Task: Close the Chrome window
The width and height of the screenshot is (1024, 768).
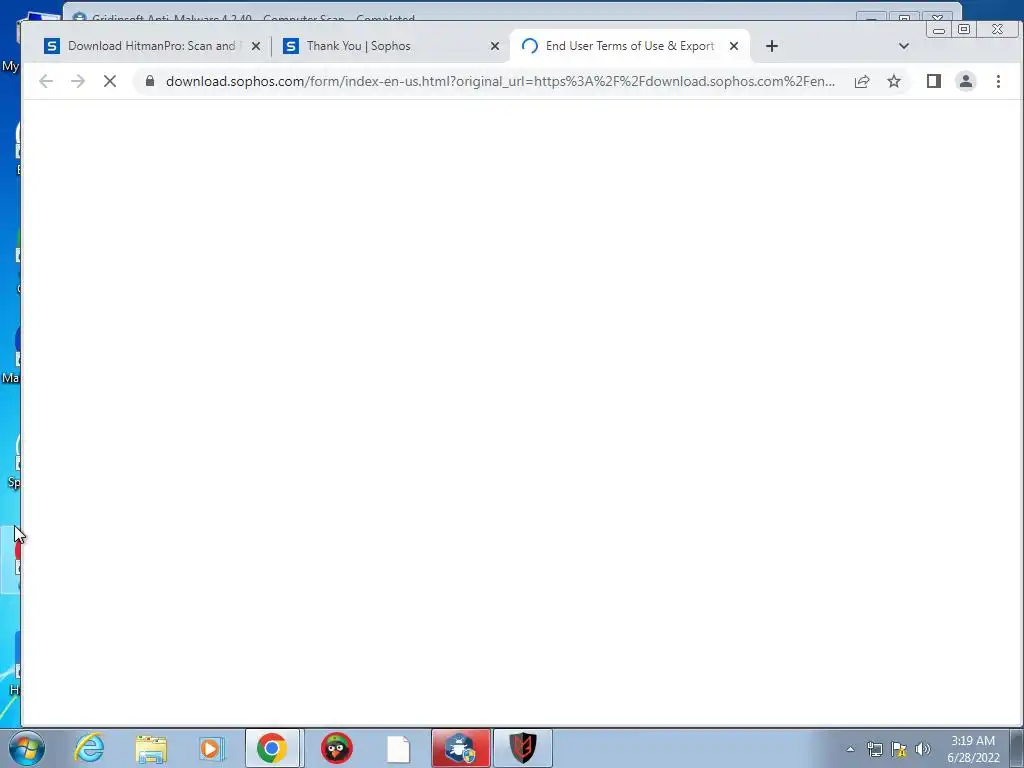Action: 997,29
